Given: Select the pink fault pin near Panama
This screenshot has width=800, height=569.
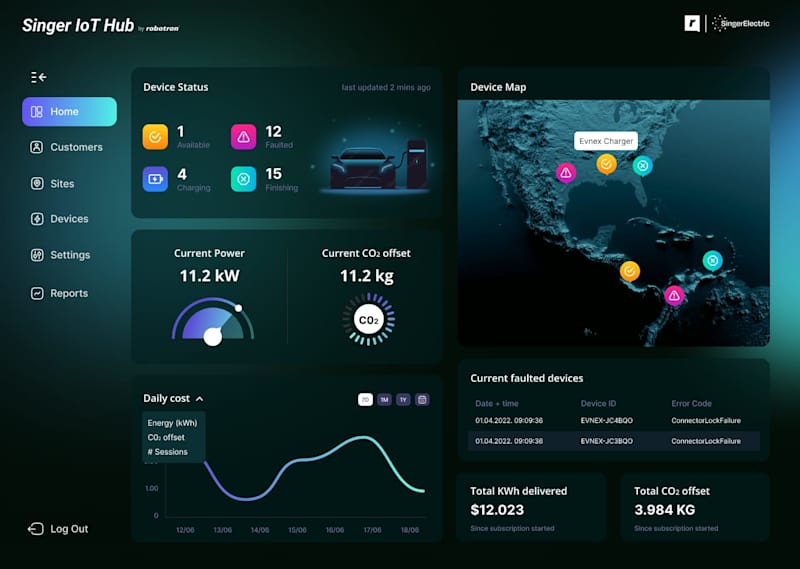Looking at the screenshot, I should 674,295.
